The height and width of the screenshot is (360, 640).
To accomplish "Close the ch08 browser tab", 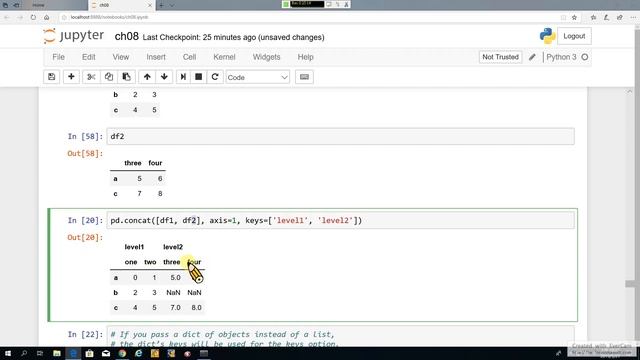I will pos(149,5).
